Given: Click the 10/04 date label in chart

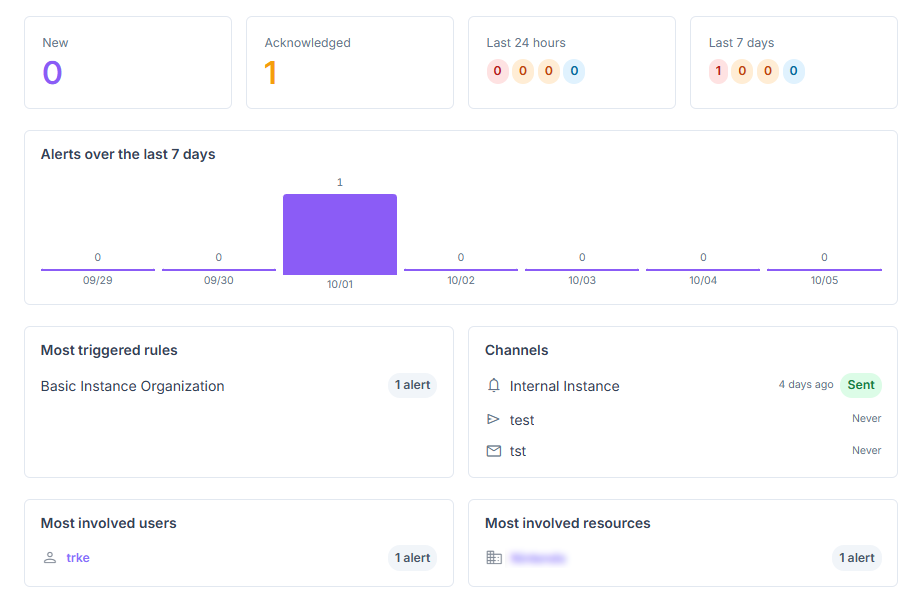Looking at the screenshot, I should tap(703, 280).
